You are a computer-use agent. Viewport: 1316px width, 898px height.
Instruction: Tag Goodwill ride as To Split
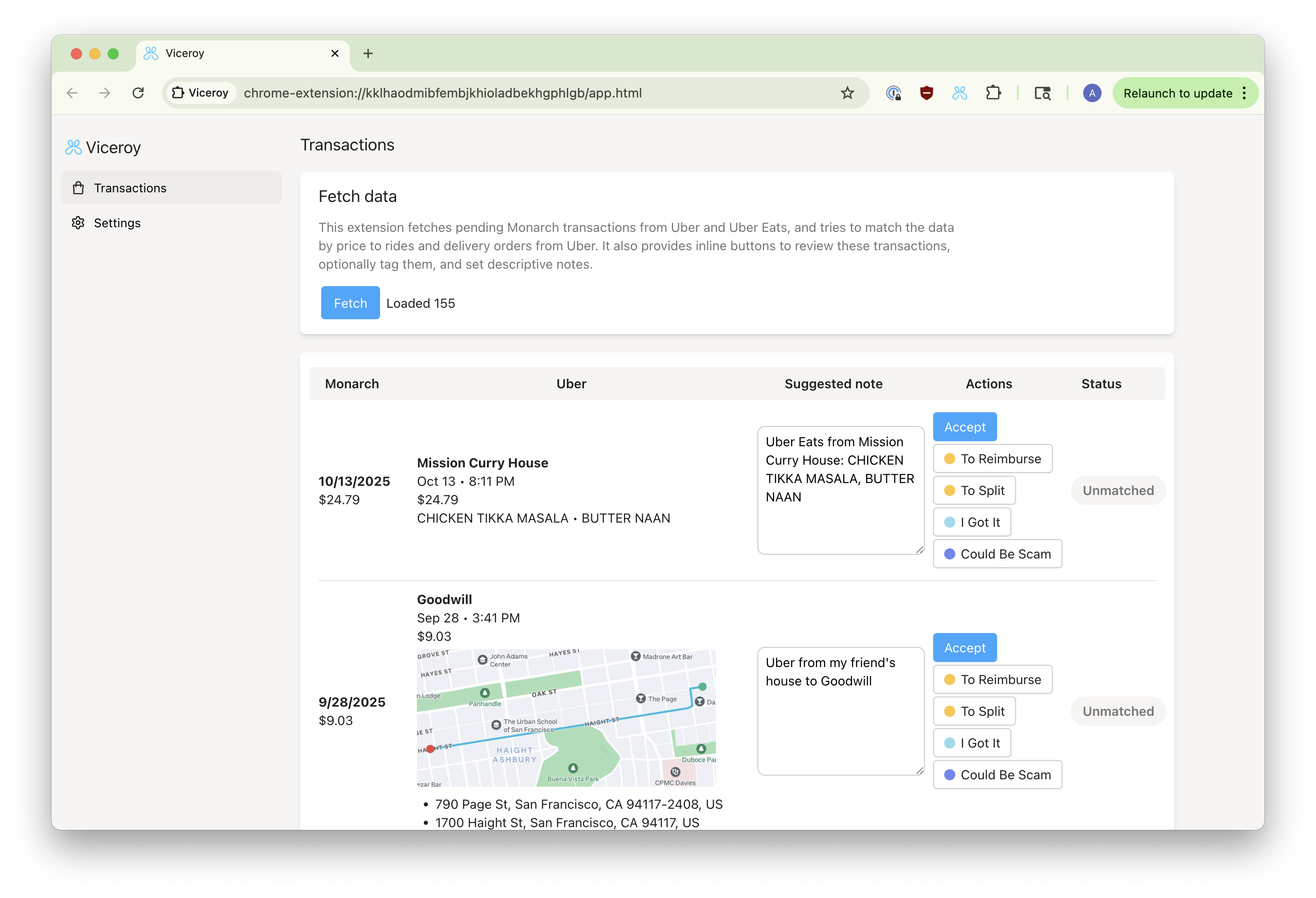click(x=974, y=711)
